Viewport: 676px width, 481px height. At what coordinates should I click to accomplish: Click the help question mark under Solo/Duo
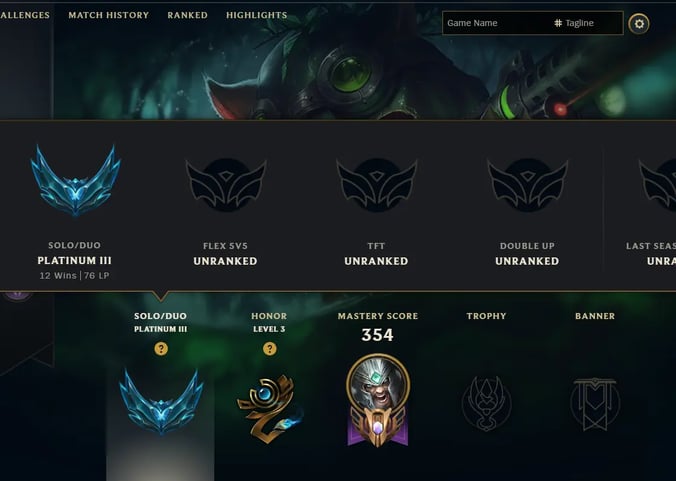tap(161, 348)
